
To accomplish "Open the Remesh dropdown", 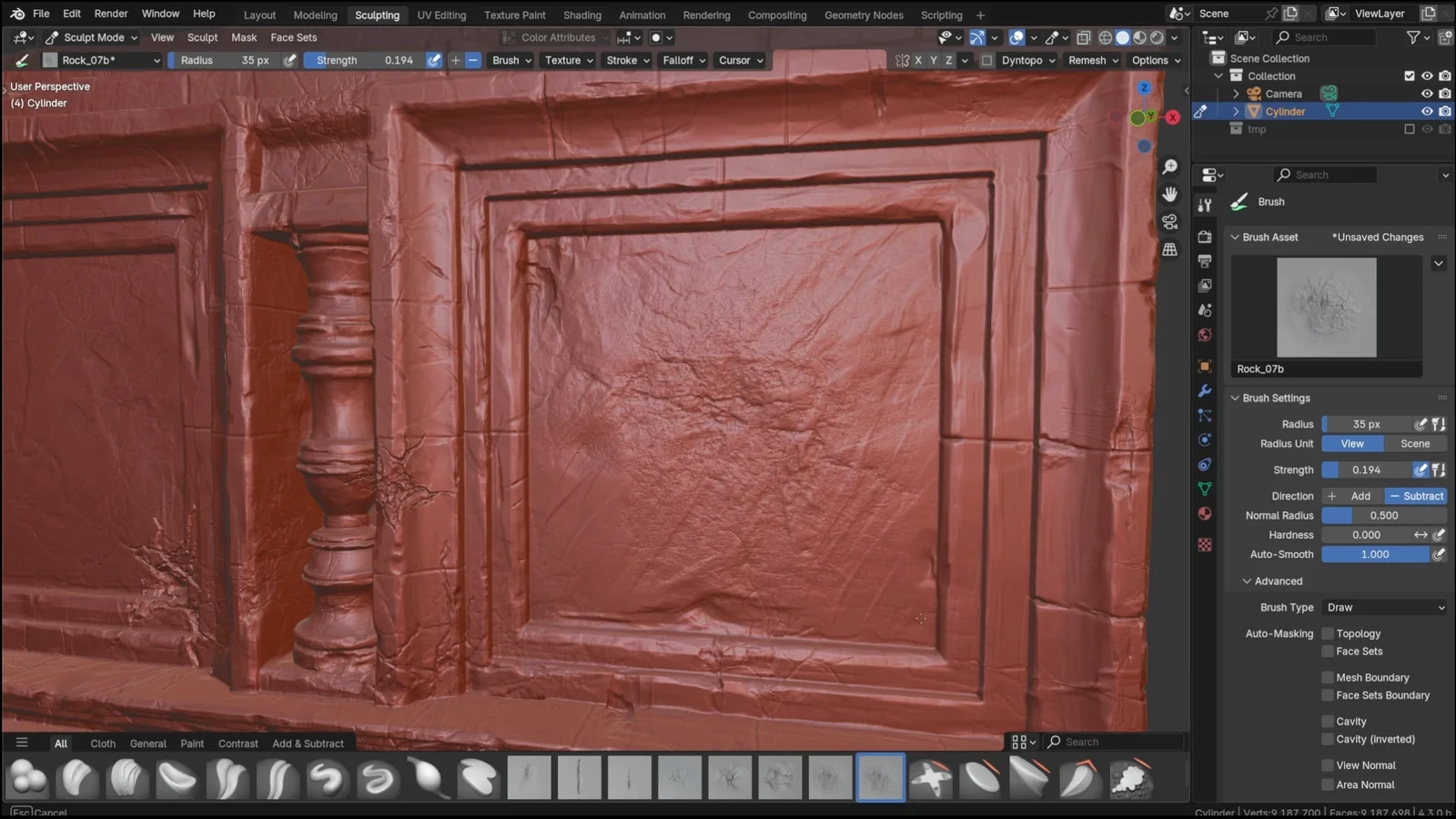I will click(x=1091, y=60).
